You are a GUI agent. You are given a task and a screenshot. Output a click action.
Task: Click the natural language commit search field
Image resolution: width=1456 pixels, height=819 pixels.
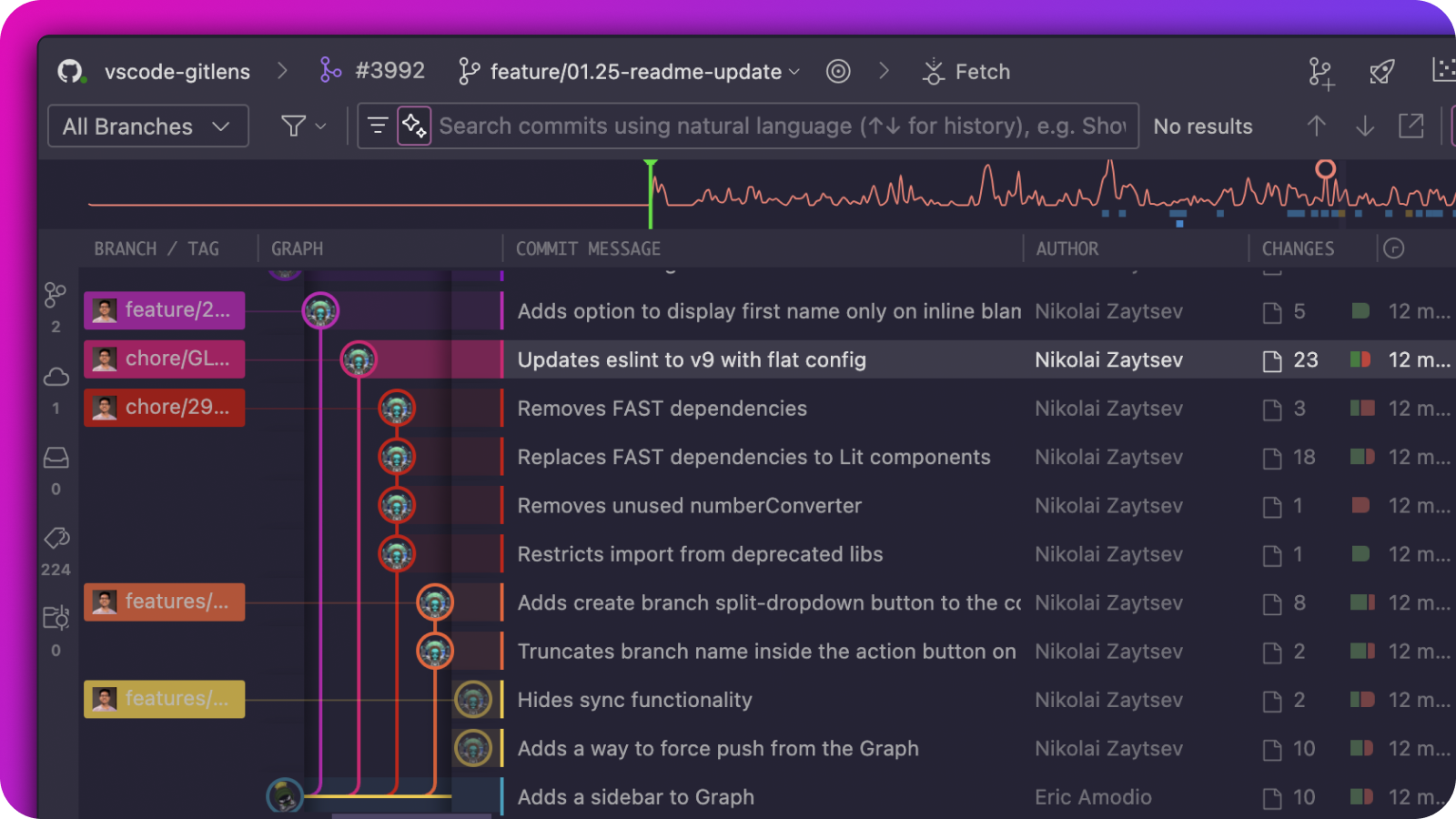tap(783, 126)
